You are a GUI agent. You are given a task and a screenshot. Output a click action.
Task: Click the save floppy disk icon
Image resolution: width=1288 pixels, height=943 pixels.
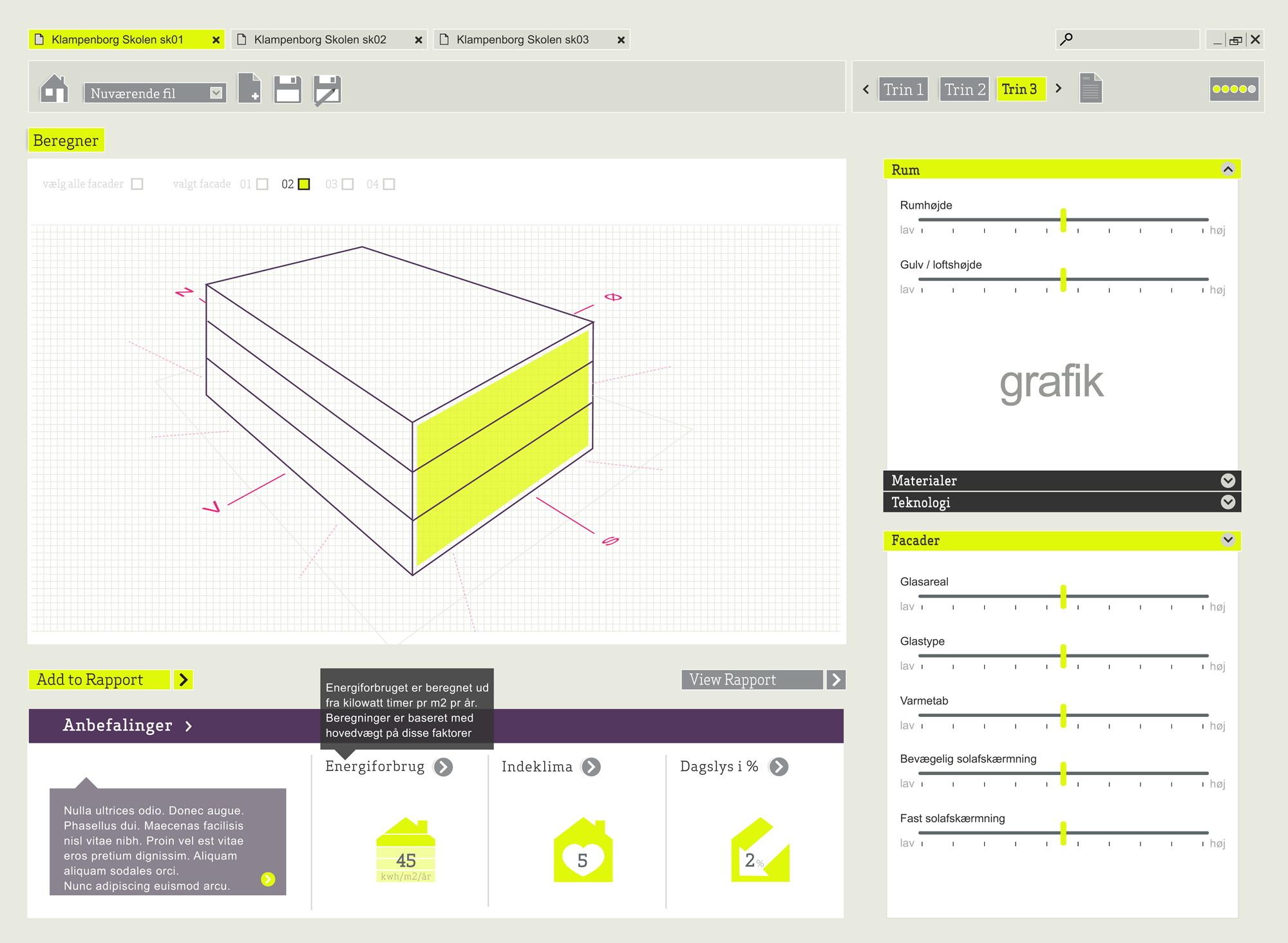tap(287, 89)
